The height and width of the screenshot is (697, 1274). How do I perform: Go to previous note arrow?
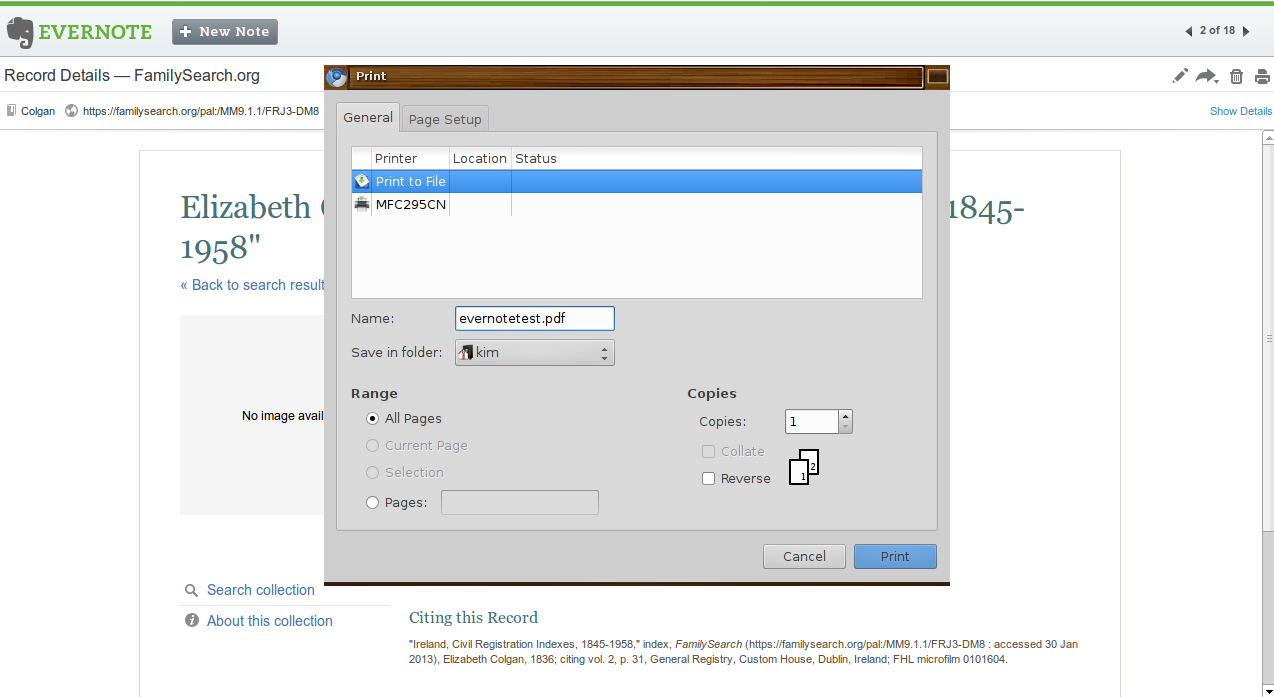pyautogui.click(x=1188, y=31)
